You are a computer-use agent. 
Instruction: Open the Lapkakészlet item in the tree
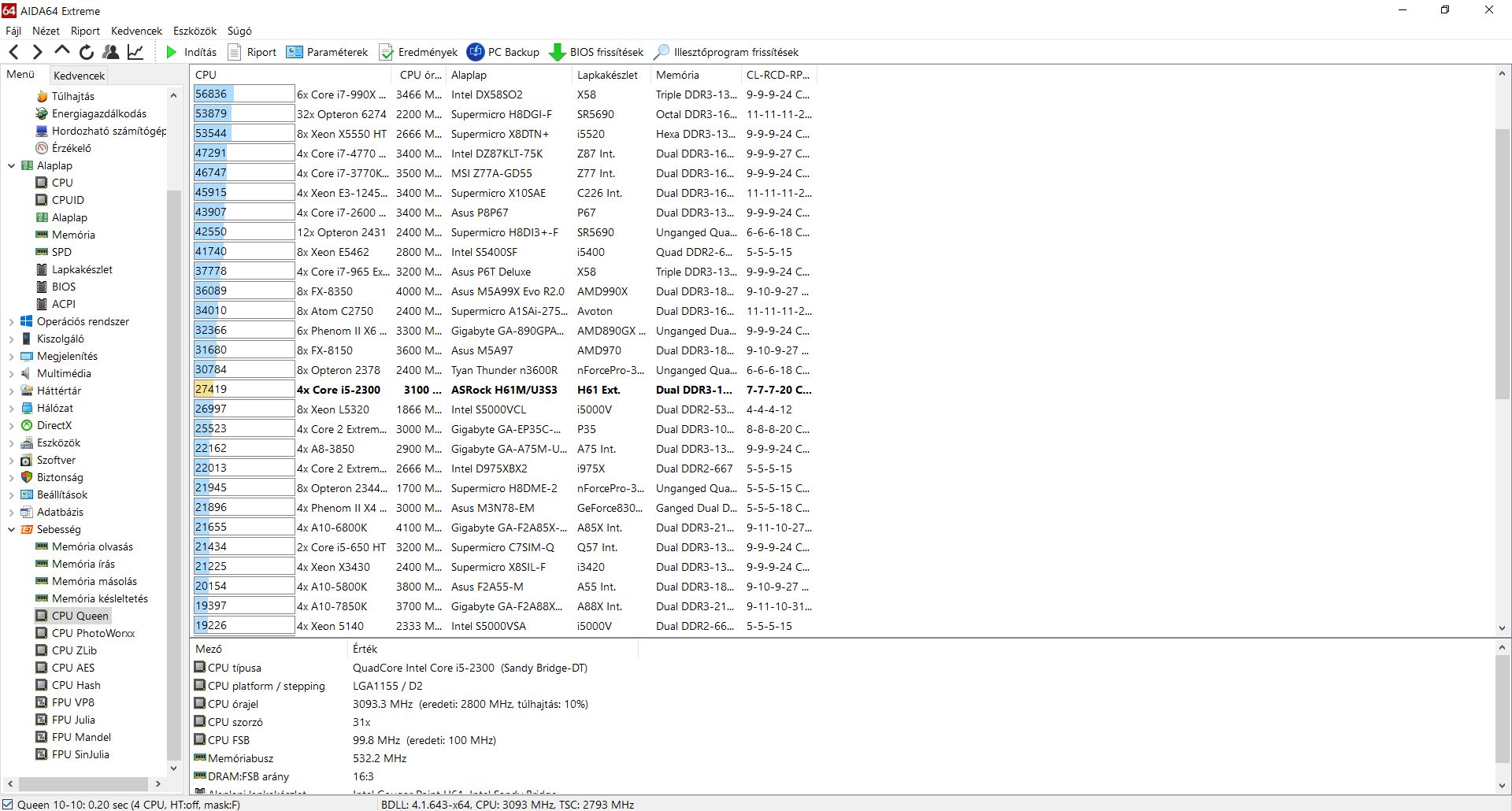(74, 269)
